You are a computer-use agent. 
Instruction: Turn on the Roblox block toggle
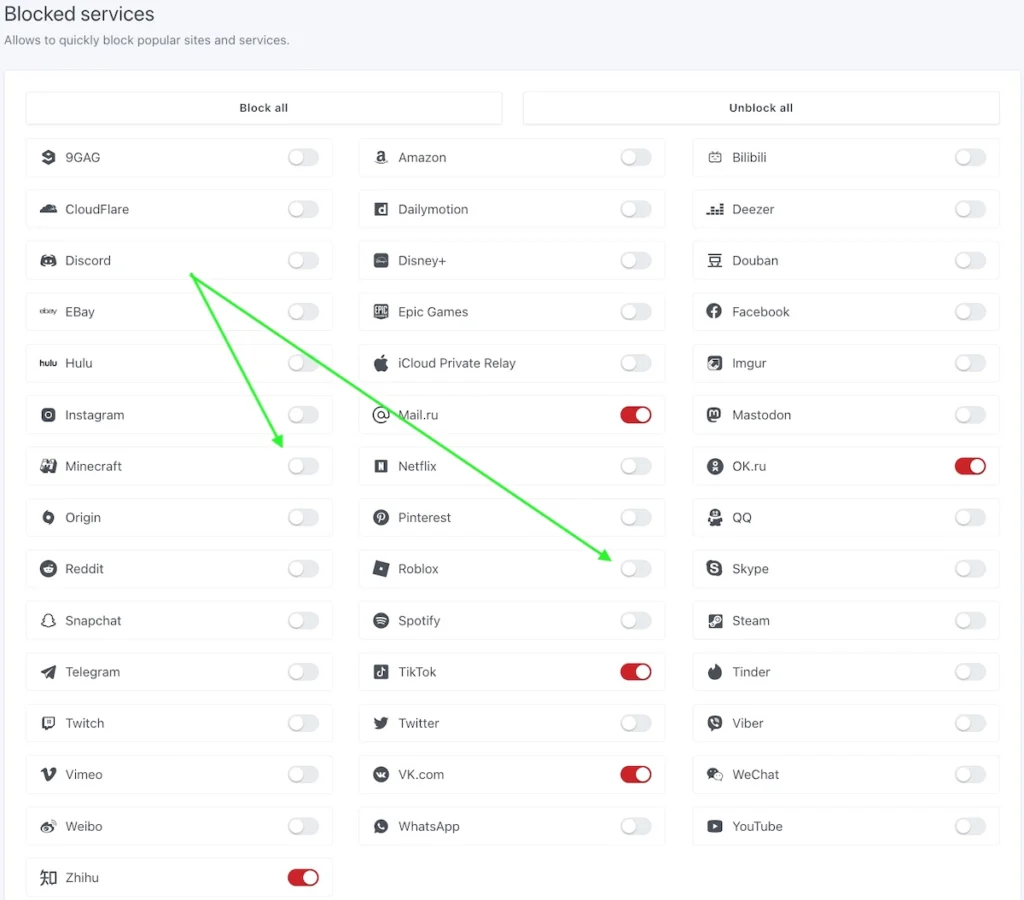point(636,569)
